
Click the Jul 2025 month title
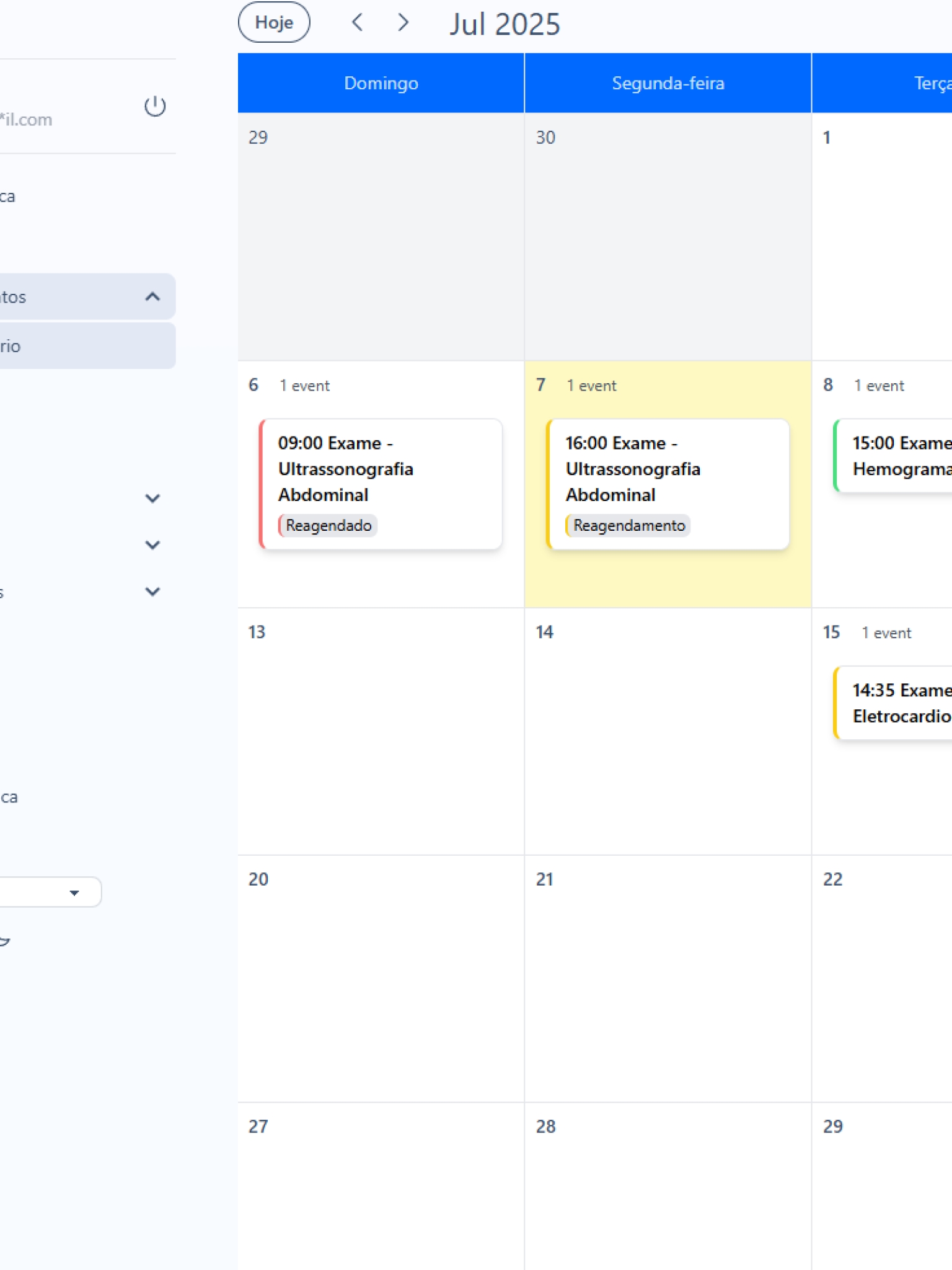click(x=505, y=24)
